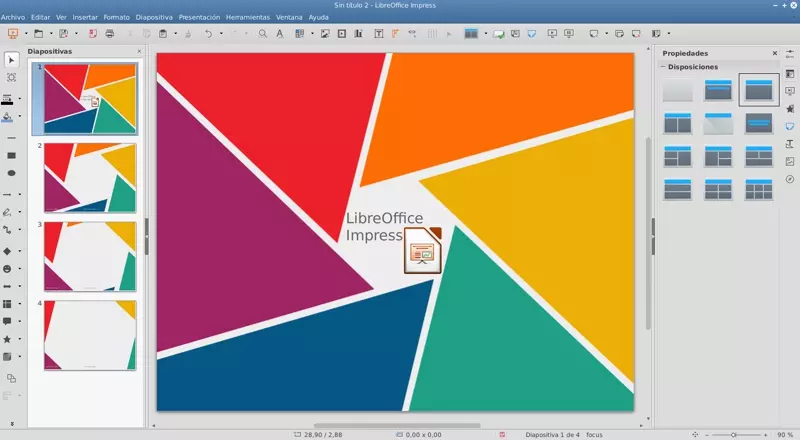The height and width of the screenshot is (440, 800).
Task: Select the Symbol Shapes smiley tool
Action: (x=7, y=269)
